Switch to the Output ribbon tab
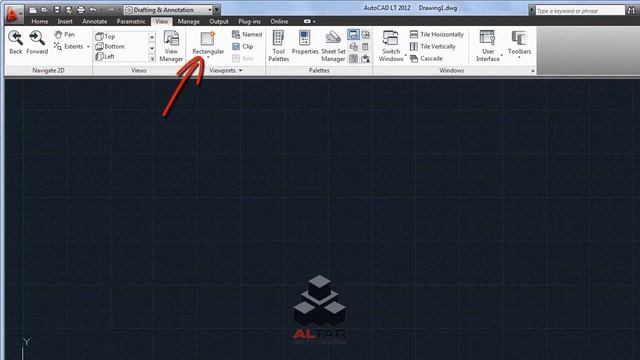This screenshot has width=640, height=360. (219, 21)
